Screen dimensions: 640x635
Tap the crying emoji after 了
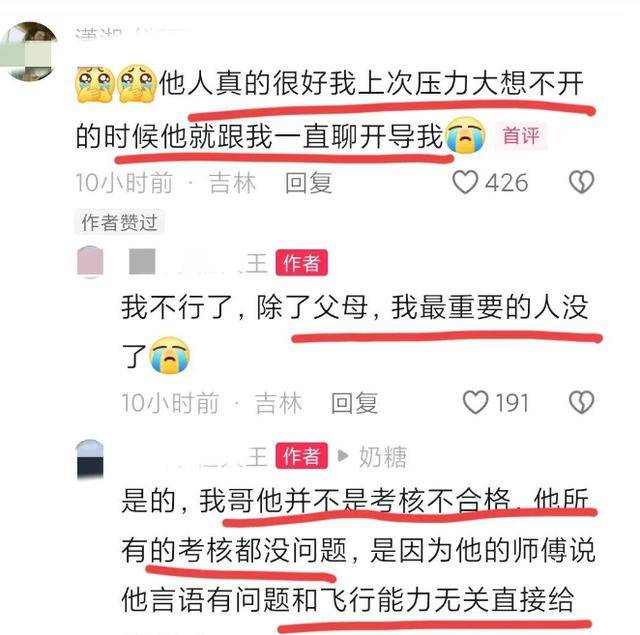pyautogui.click(x=169, y=355)
